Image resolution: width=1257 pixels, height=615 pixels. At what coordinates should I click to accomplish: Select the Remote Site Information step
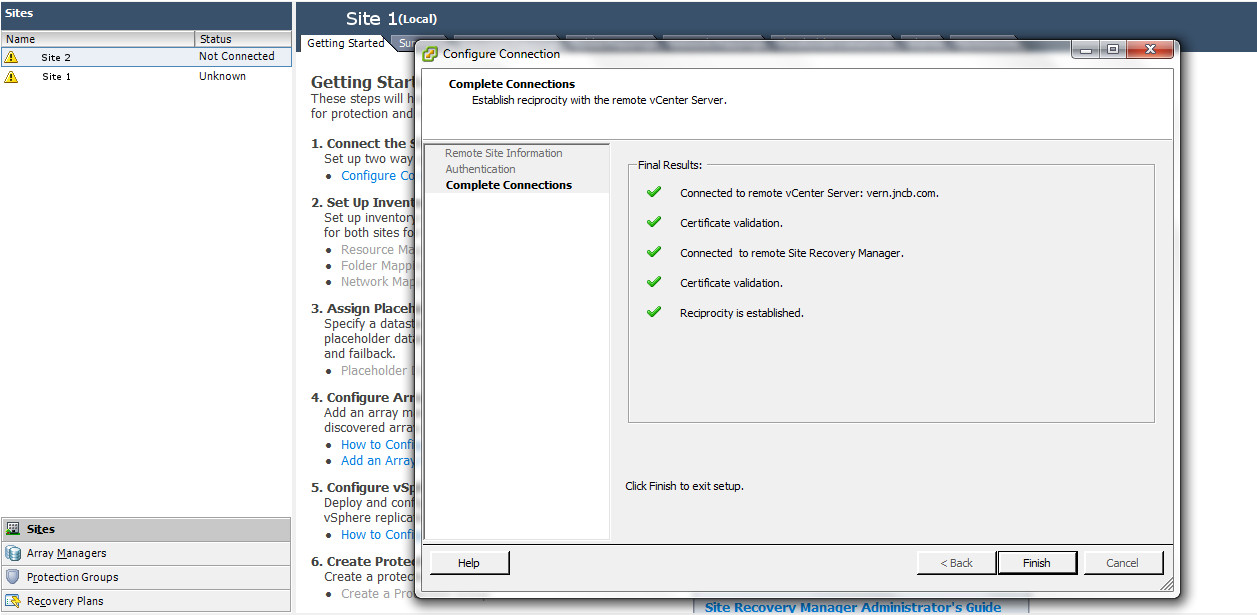tap(504, 153)
